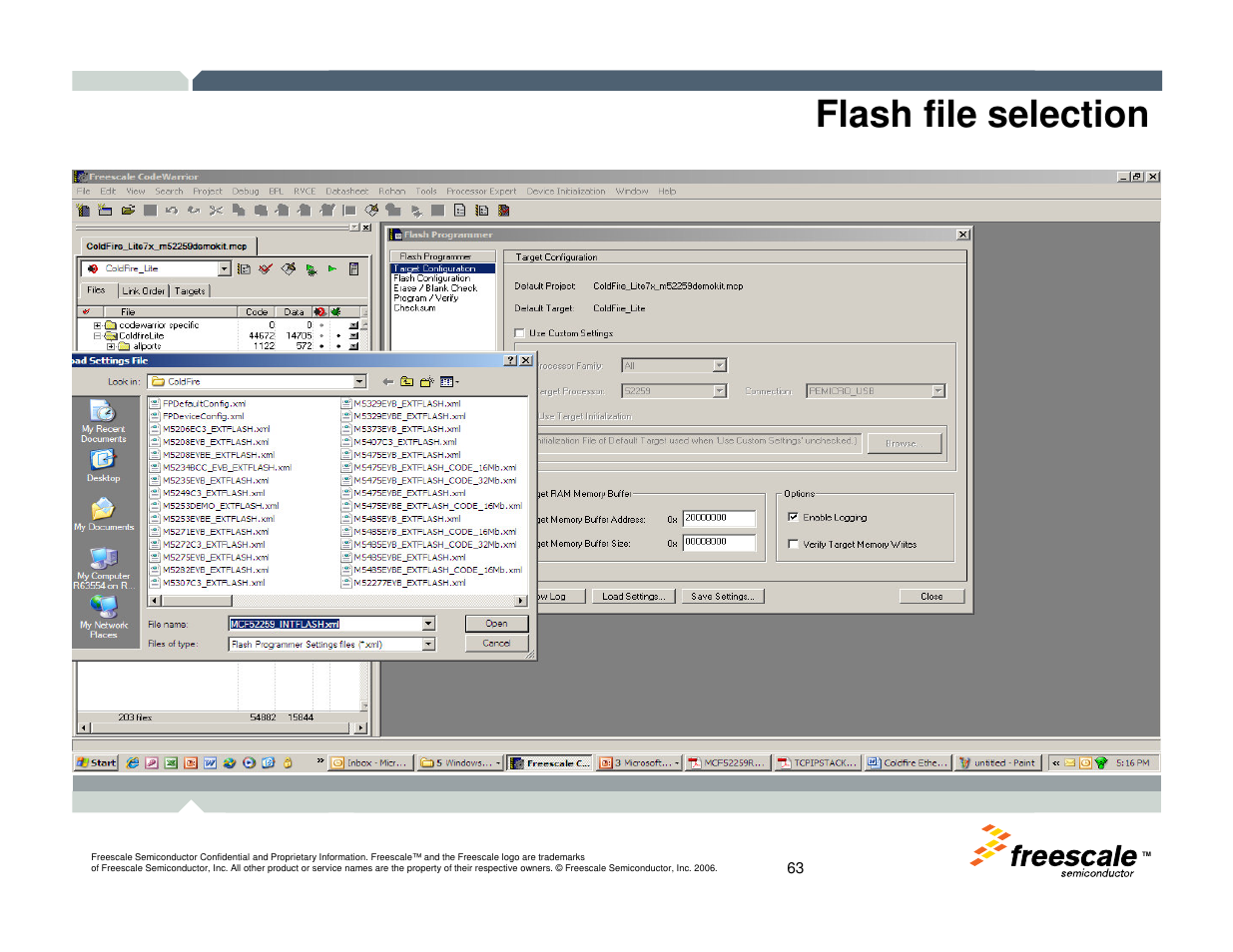
Task: Open the View Menu icon in file dialog
Action: (x=449, y=381)
